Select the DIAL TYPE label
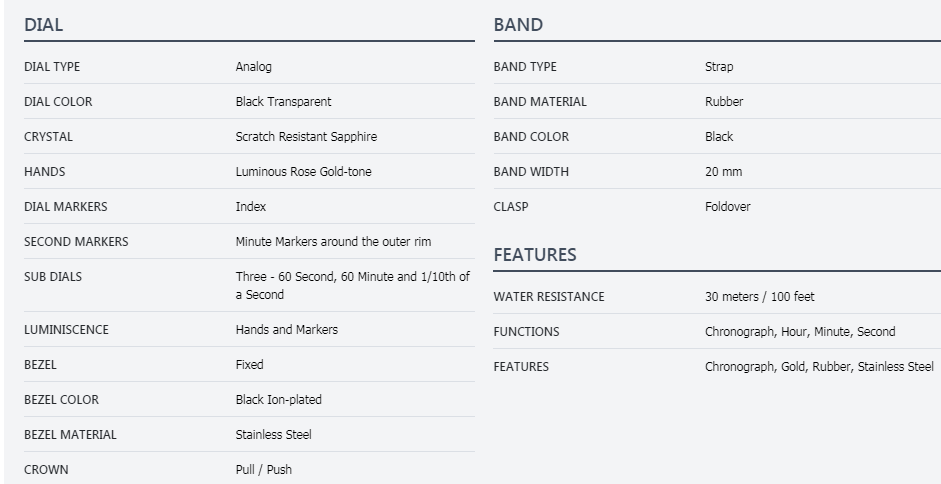Viewport: 941px width, 484px height. coord(52,67)
